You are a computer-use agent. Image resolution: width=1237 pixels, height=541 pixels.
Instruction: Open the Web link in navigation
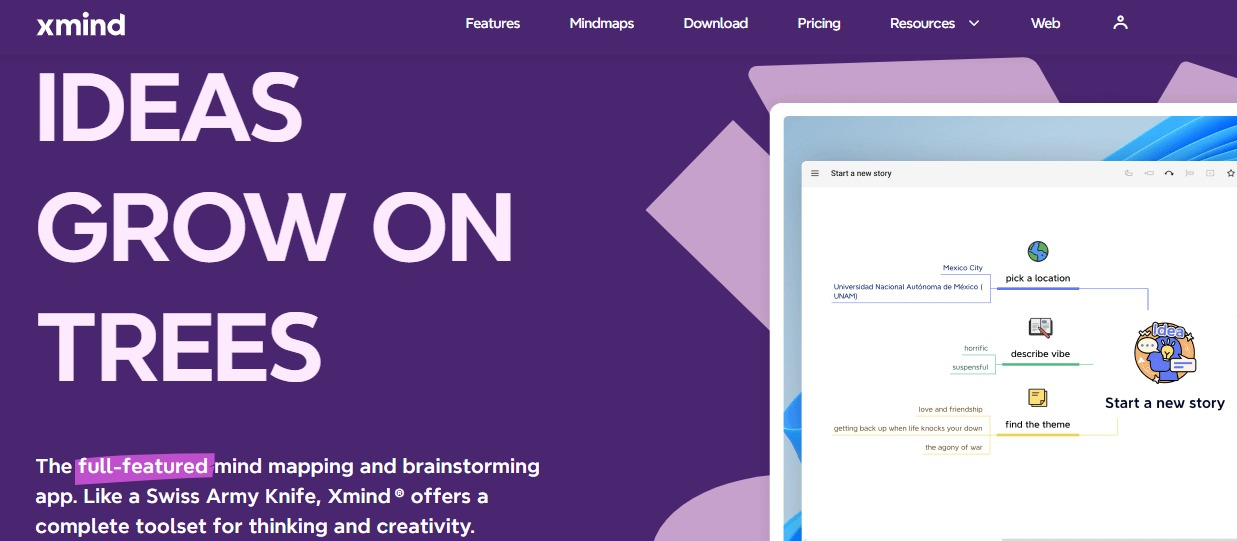(x=1045, y=23)
